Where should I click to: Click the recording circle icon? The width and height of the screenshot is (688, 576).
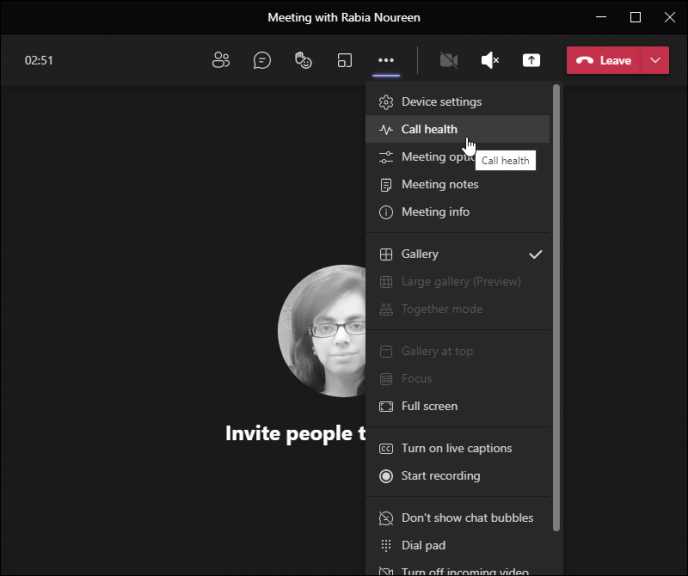click(386, 476)
